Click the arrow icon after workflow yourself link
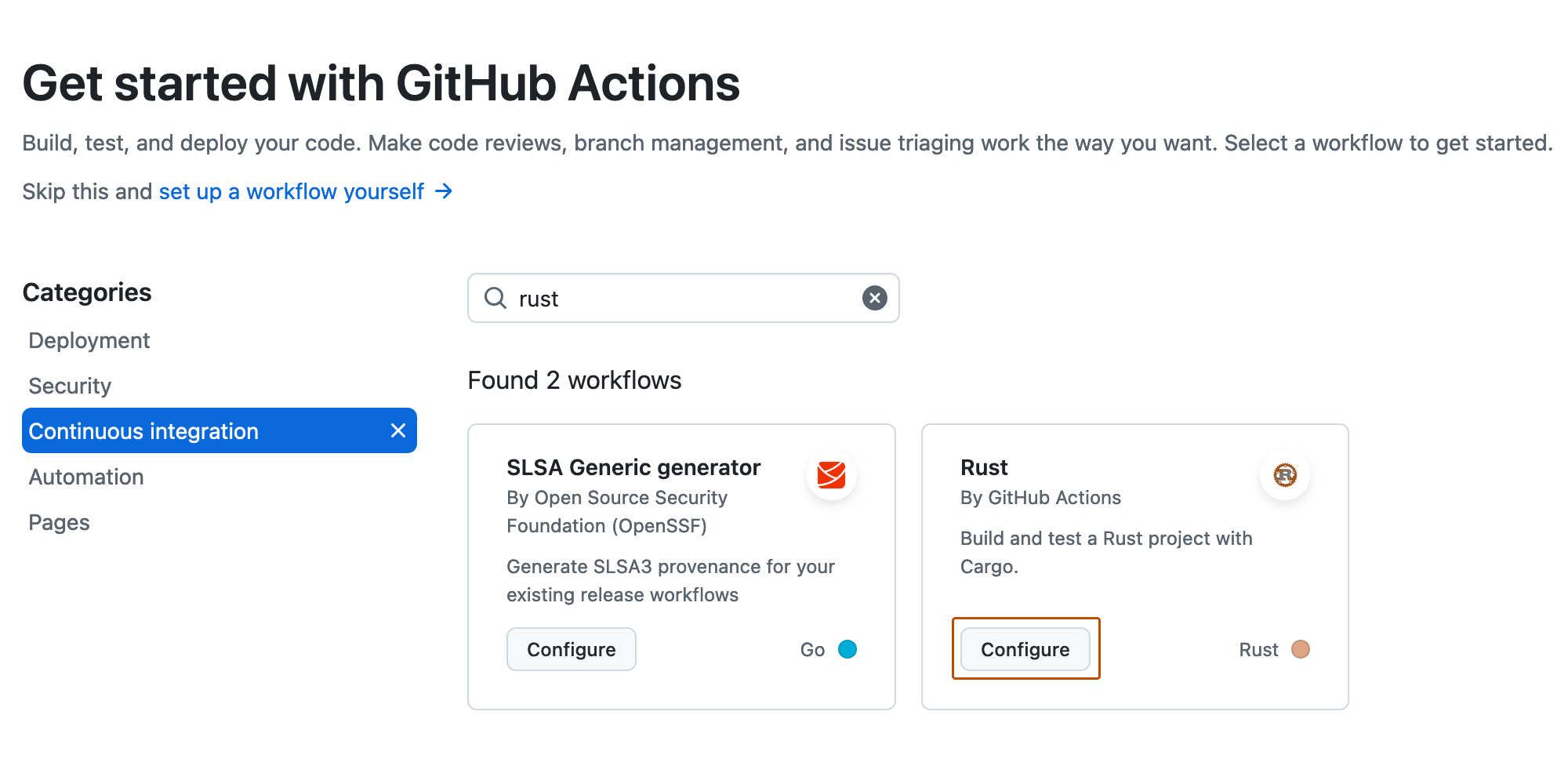Viewport: 1568px width, 784px height. 444,191
